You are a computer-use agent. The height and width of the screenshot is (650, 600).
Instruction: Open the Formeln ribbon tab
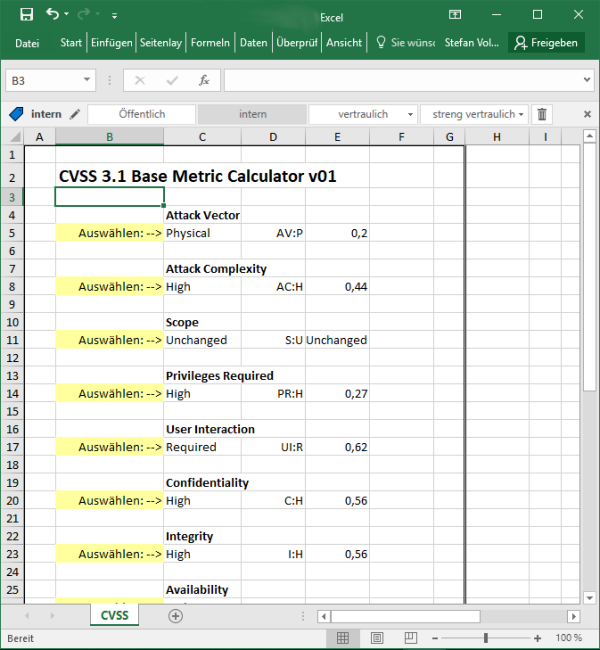point(210,43)
